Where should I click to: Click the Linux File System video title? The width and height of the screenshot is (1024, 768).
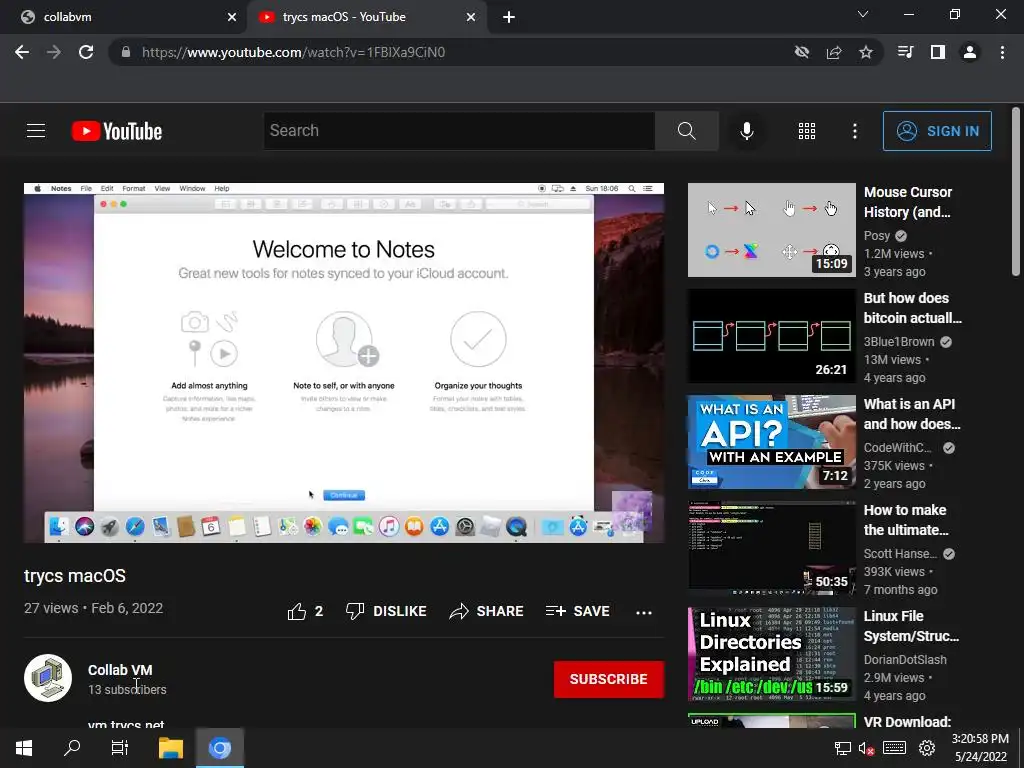click(912, 626)
